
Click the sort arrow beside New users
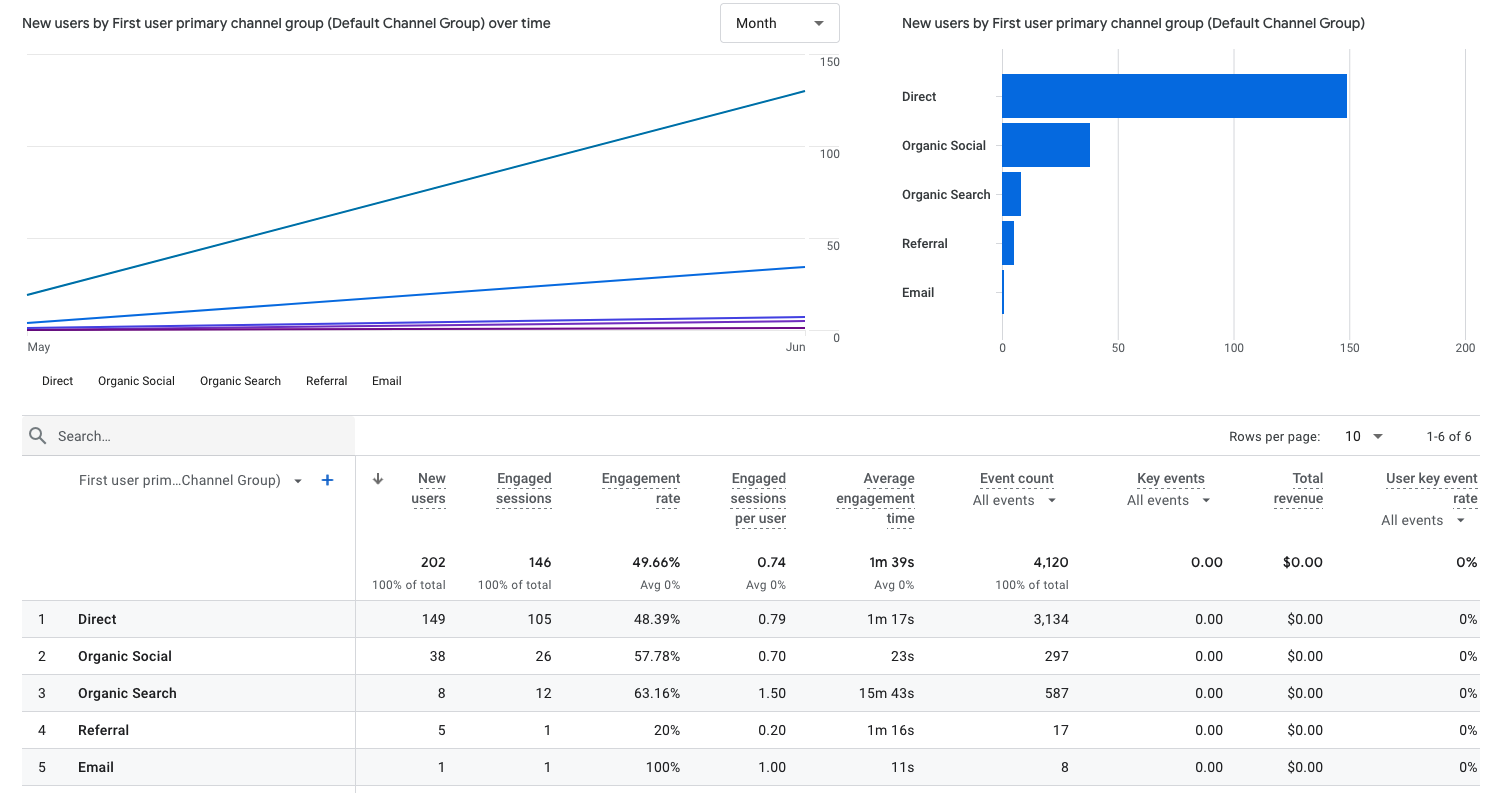point(378,479)
